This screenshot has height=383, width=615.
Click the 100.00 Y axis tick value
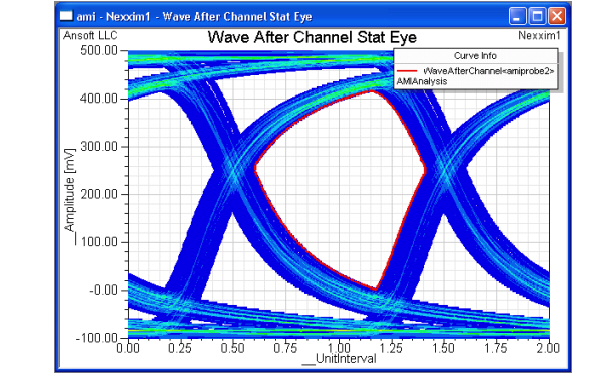99,242
